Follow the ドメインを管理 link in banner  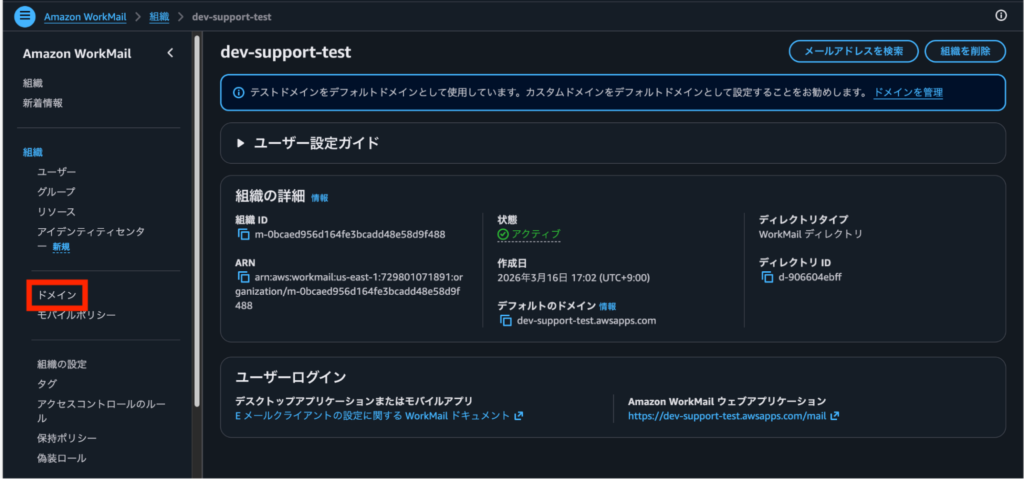907,92
